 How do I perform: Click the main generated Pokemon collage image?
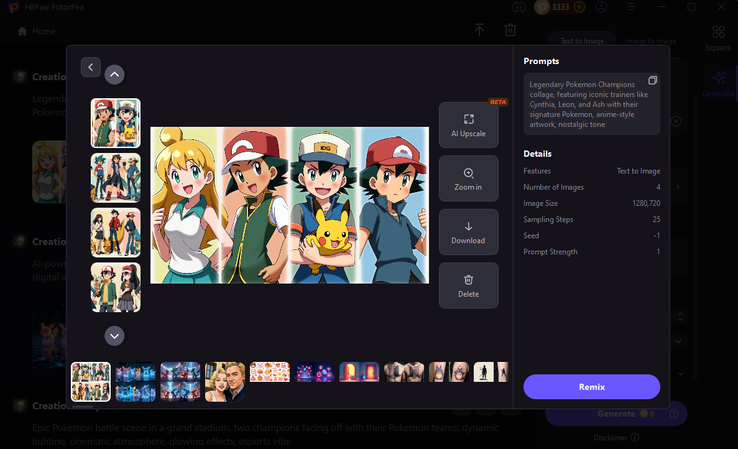[289, 205]
